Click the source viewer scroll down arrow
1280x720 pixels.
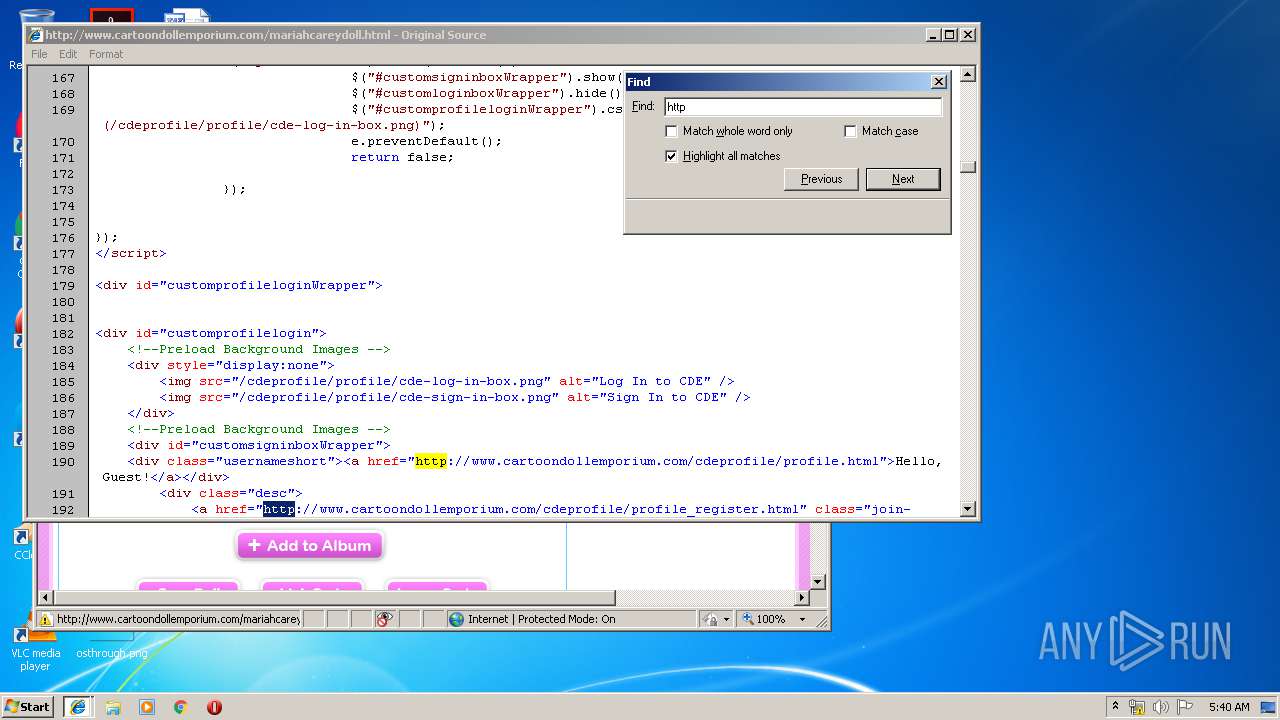[x=967, y=509]
